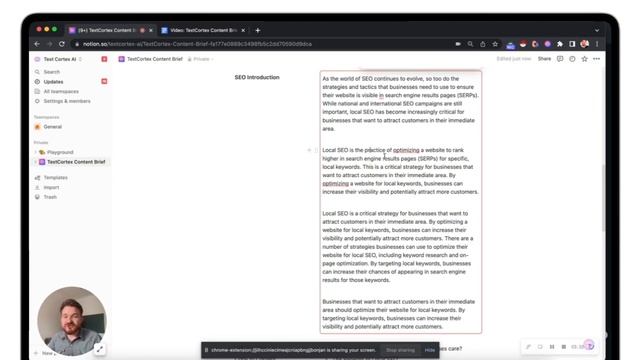Bookmark this page with Chrome star icon
The height and width of the screenshot is (360, 640).
[x=495, y=44]
